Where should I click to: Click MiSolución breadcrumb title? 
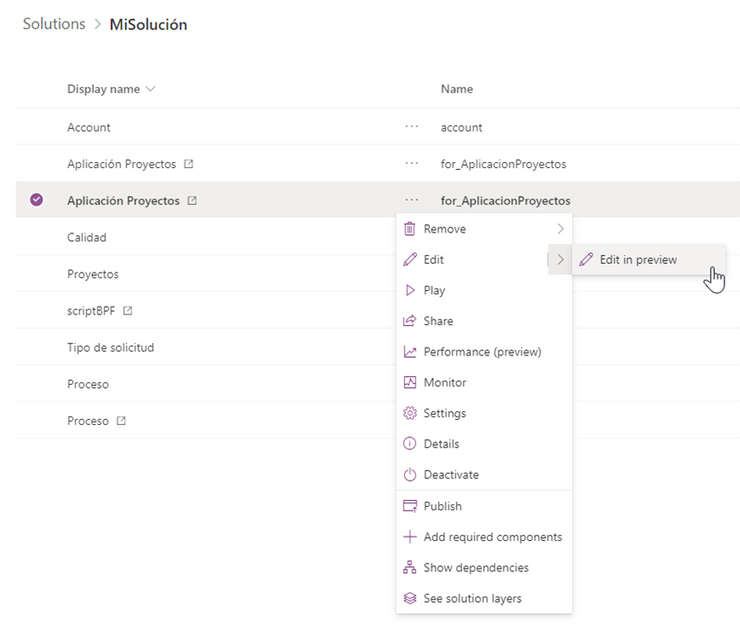(x=148, y=24)
